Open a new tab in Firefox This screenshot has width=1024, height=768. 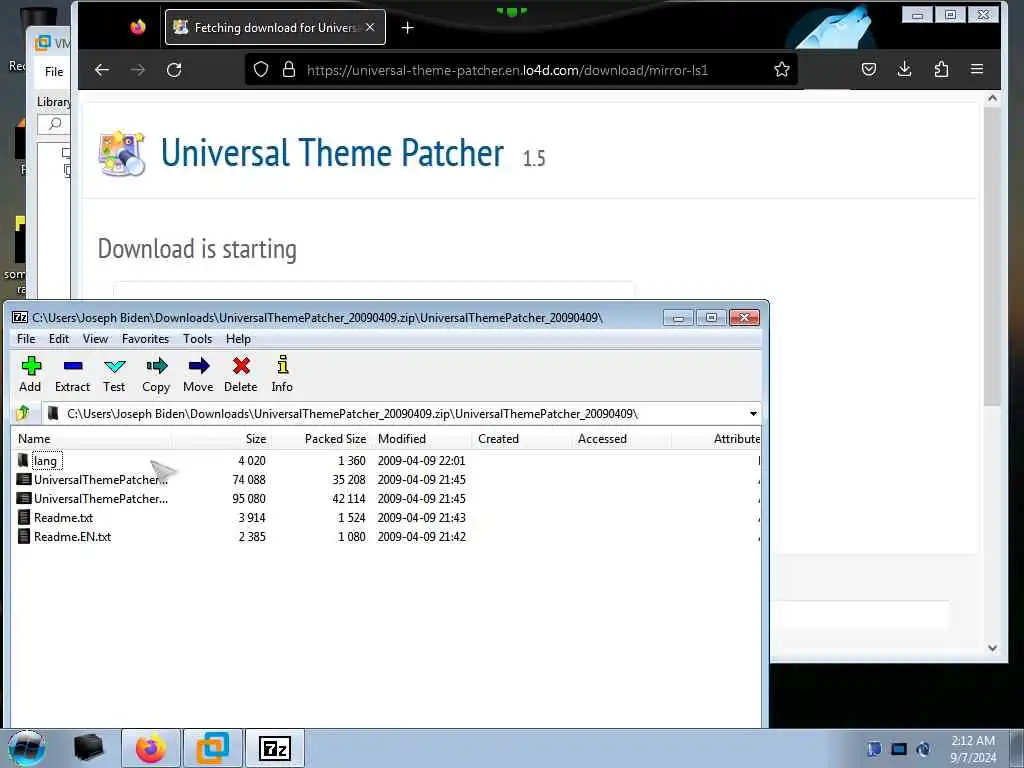[408, 27]
